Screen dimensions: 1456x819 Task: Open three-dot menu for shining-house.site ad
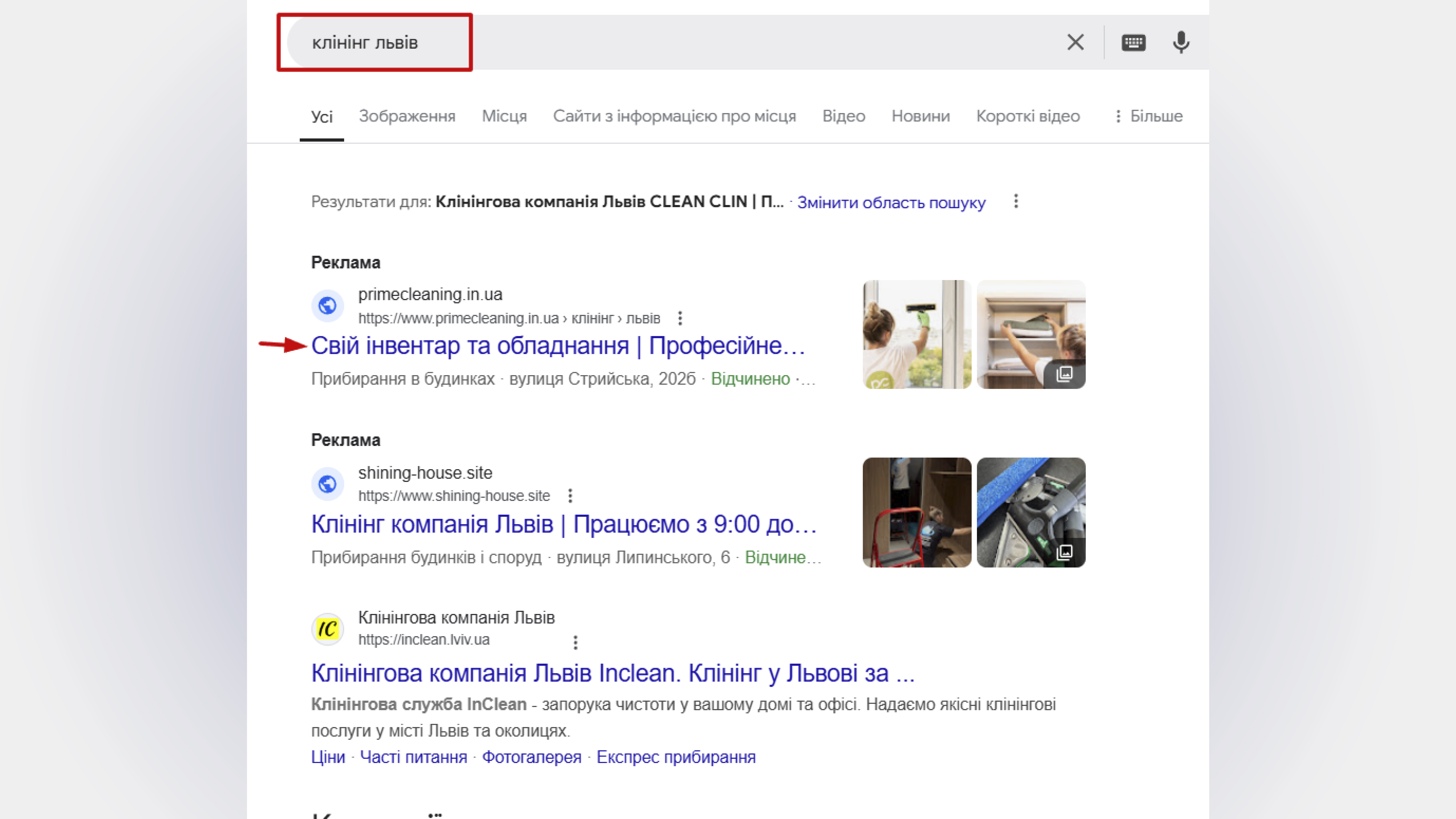coord(570,496)
